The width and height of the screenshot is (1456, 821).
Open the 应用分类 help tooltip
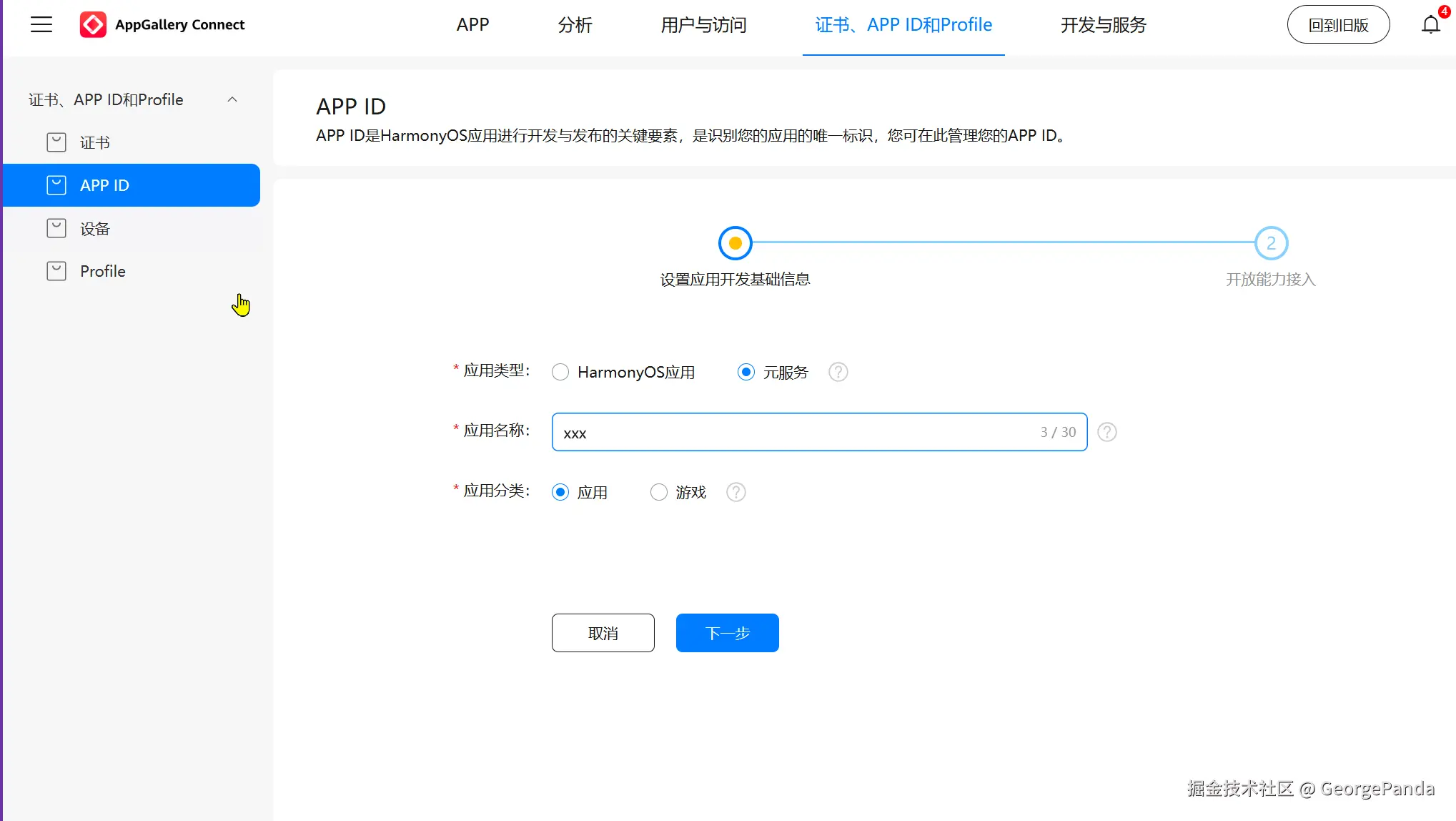pyautogui.click(x=736, y=491)
